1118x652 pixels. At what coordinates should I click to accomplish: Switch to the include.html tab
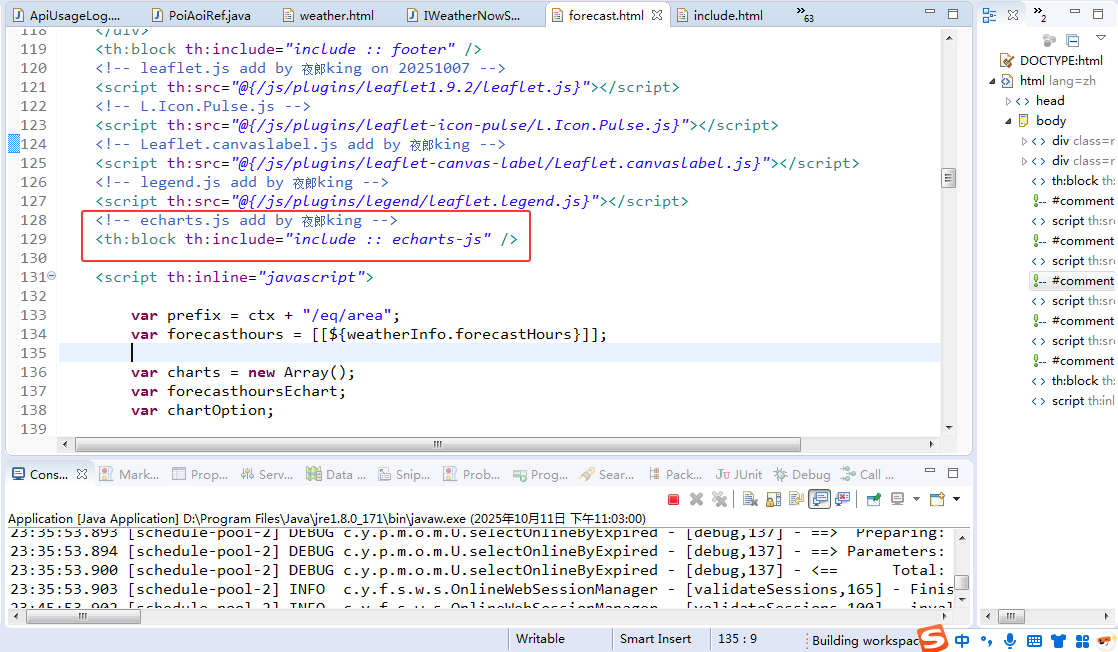click(x=719, y=15)
